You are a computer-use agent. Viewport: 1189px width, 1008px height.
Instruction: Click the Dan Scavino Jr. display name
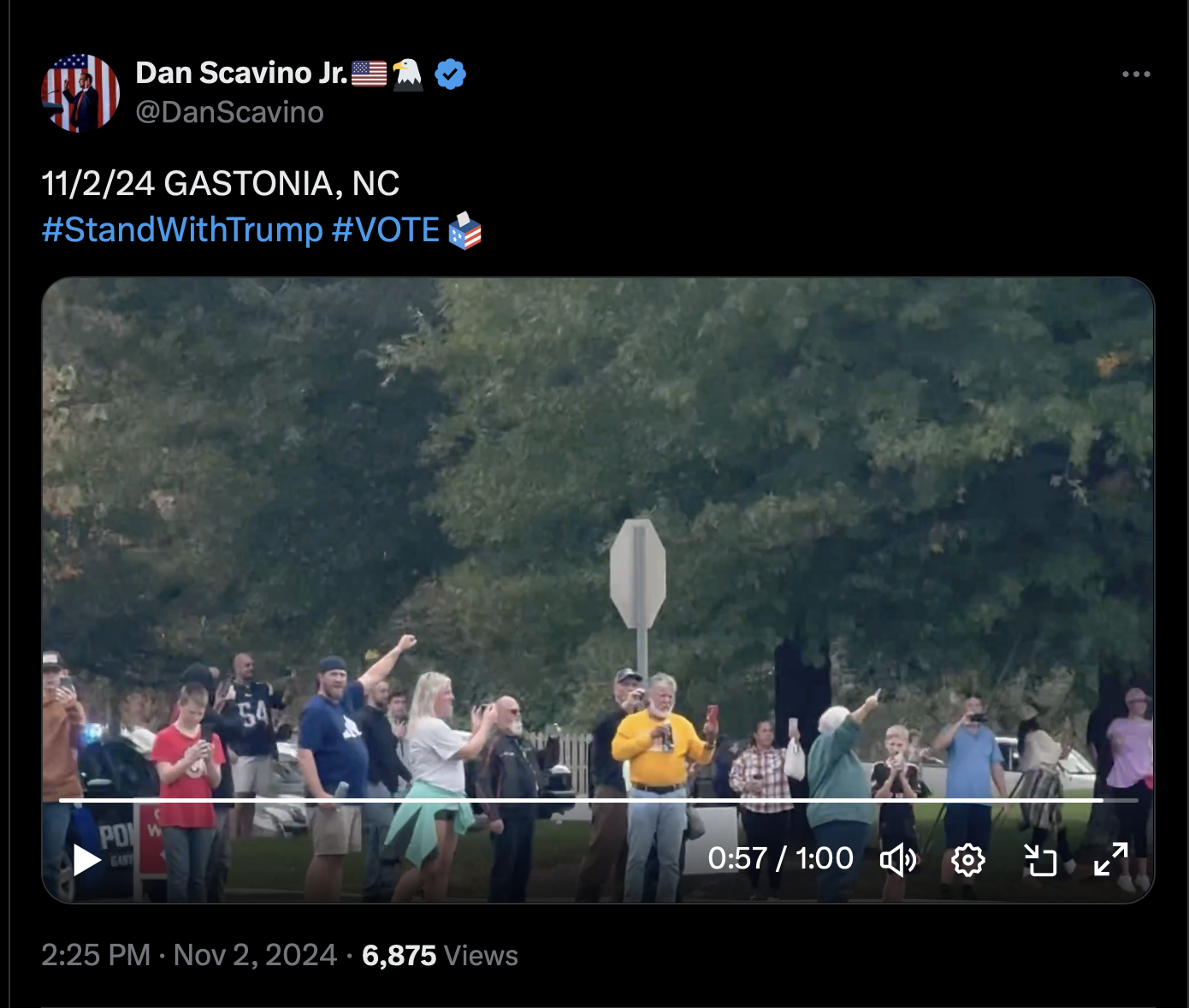[241, 74]
